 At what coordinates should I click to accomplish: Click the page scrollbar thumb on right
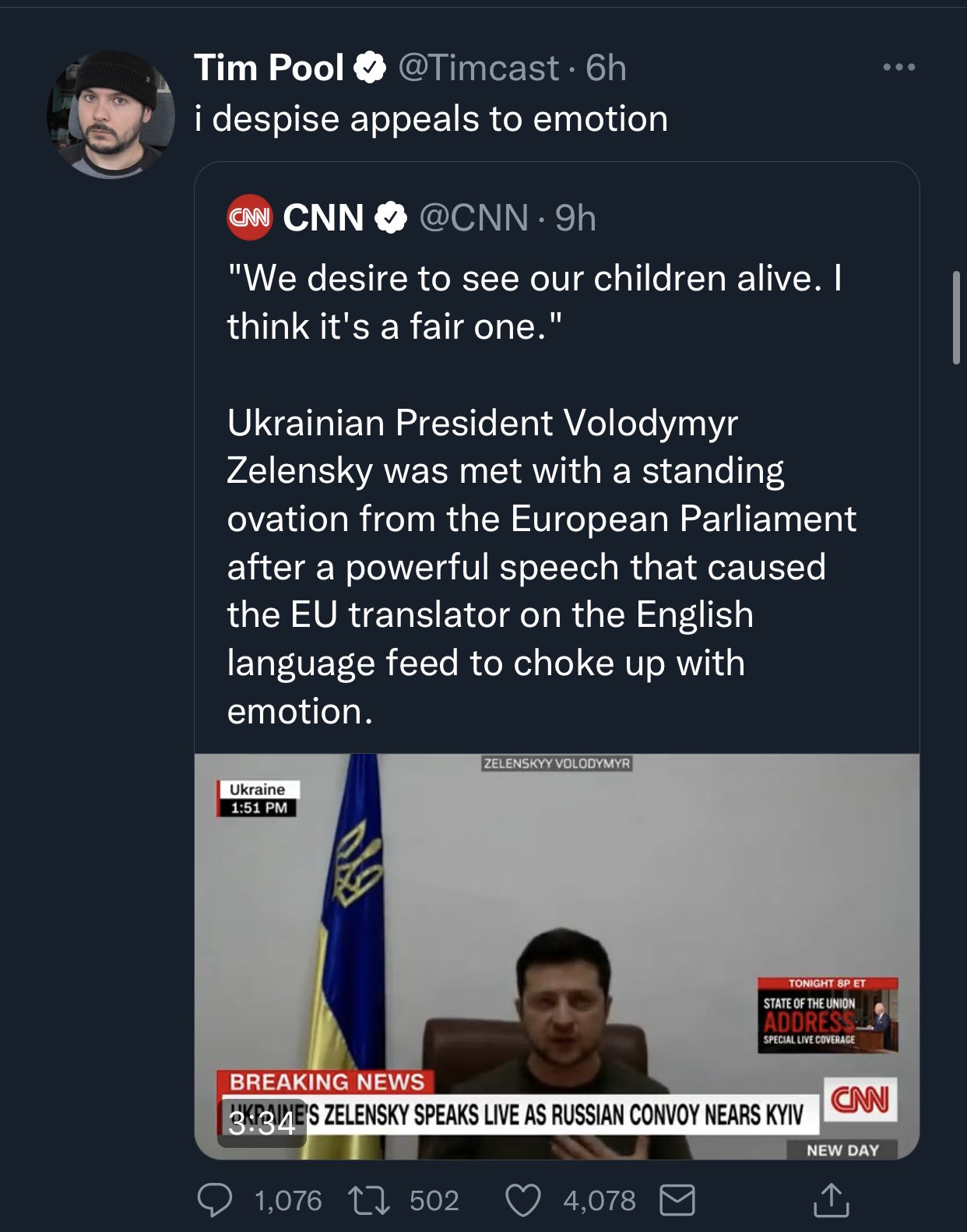(x=956, y=318)
